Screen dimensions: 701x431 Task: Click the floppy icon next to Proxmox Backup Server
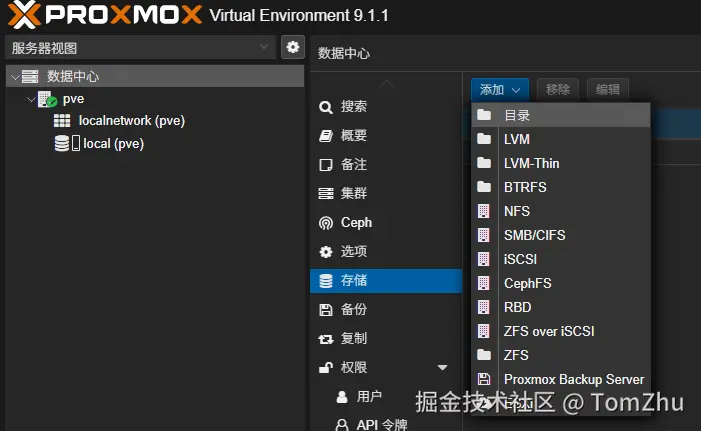484,379
